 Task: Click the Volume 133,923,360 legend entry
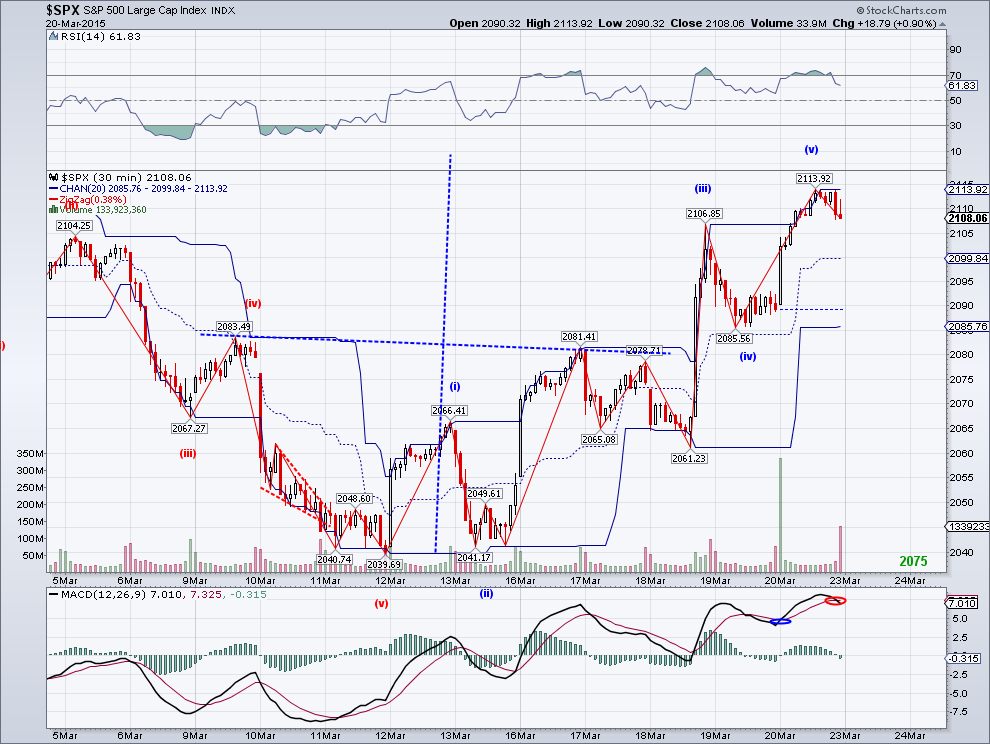[97, 210]
